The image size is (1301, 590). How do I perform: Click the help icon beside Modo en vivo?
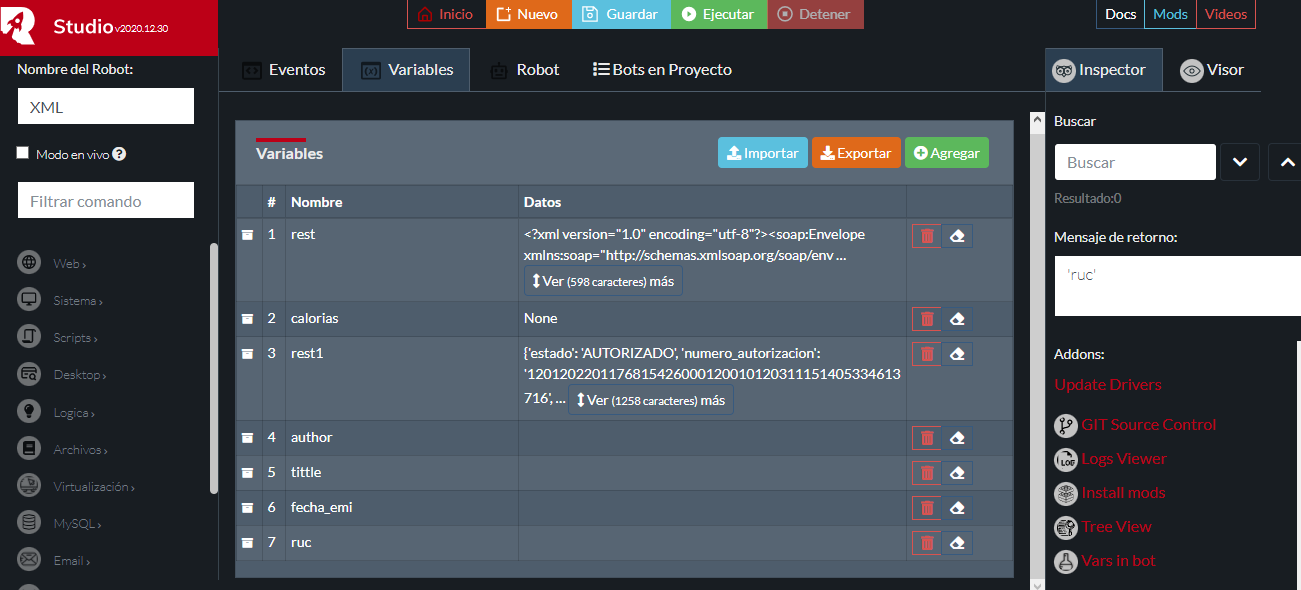point(119,155)
